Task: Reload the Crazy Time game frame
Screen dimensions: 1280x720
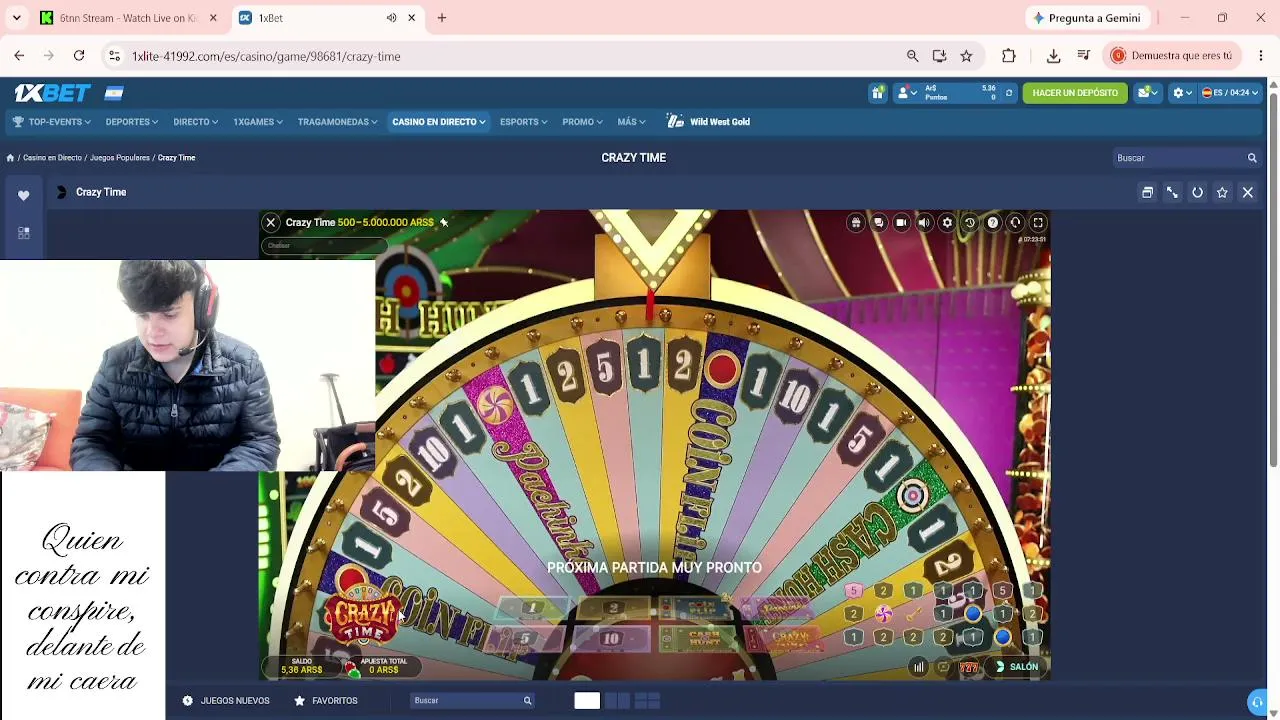Action: click(1197, 192)
